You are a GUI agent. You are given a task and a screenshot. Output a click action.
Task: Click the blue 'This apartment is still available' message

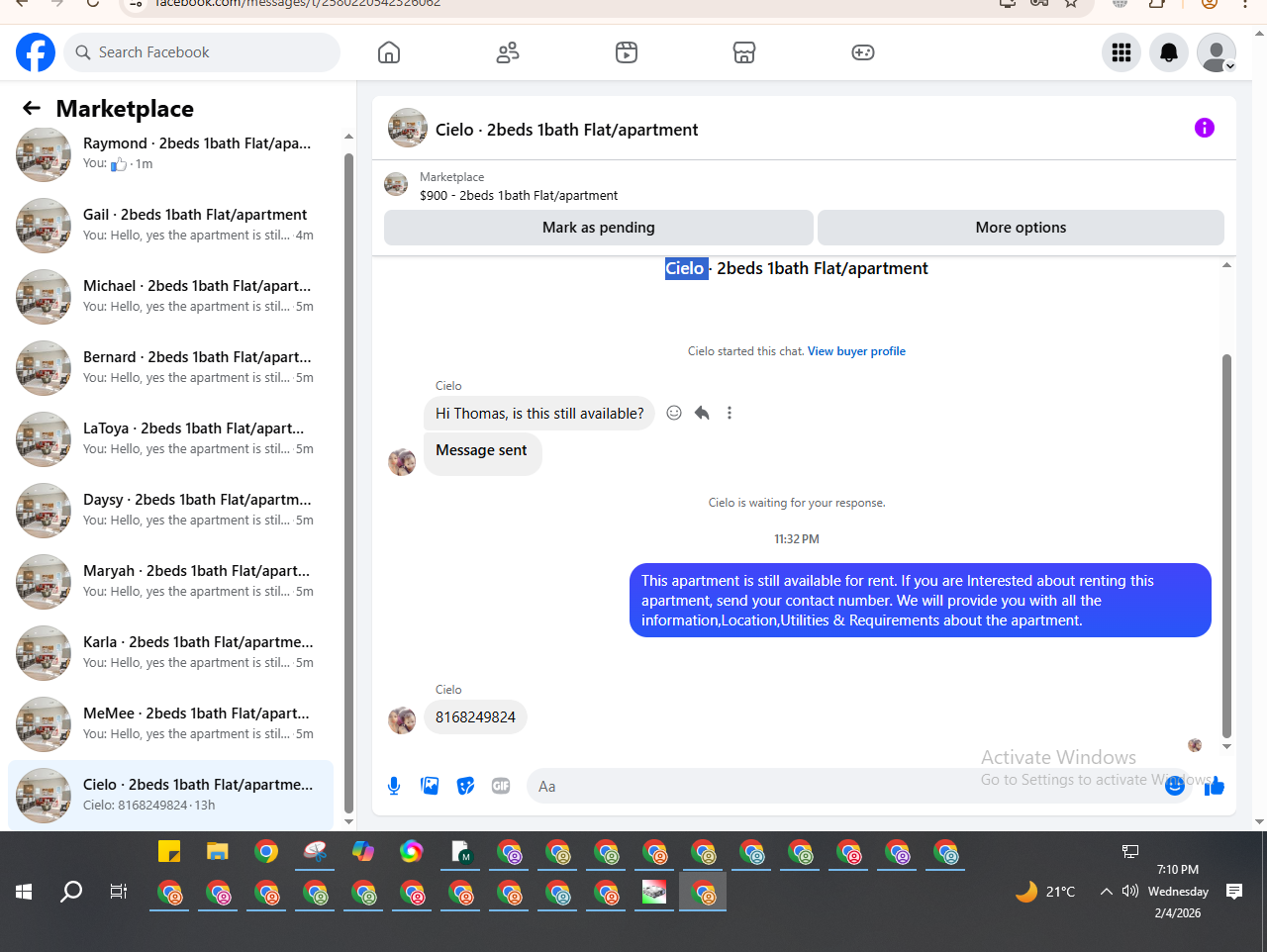point(921,601)
